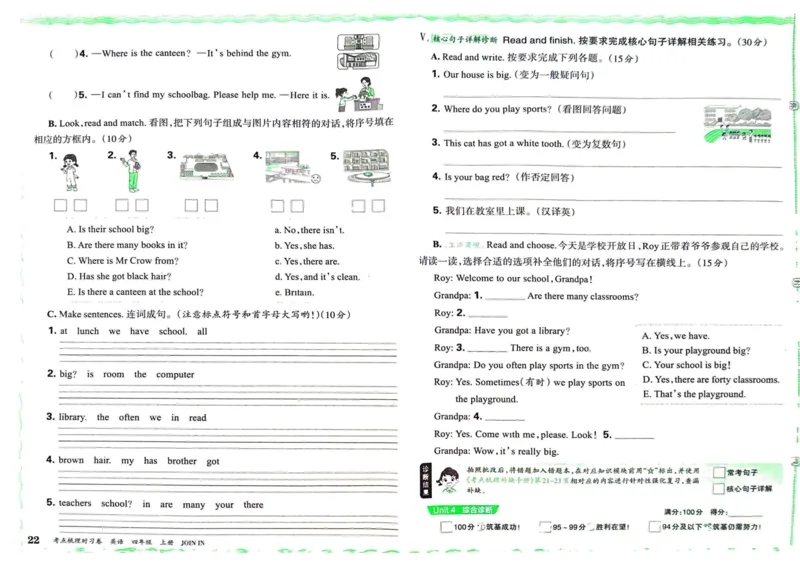Click answer 'a. No, there isn't.'
The height and width of the screenshot is (566, 800).
(309, 230)
